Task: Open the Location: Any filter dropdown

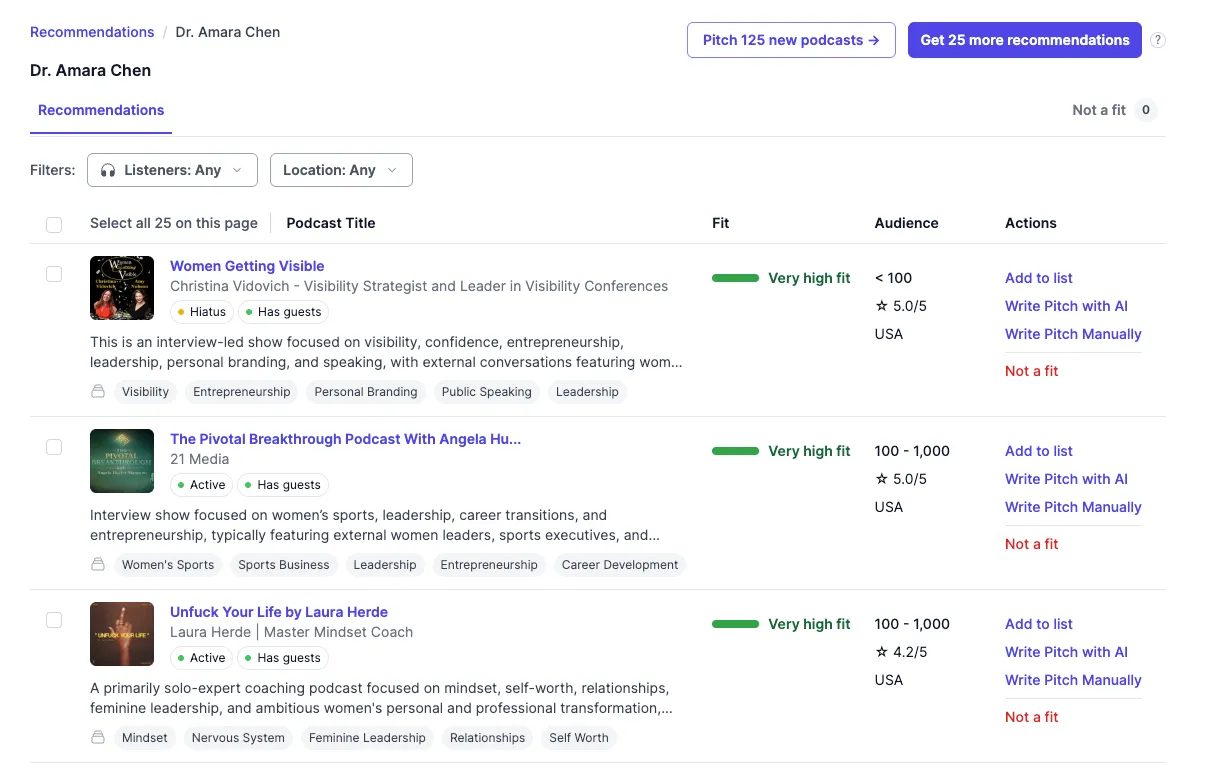Action: tap(341, 170)
